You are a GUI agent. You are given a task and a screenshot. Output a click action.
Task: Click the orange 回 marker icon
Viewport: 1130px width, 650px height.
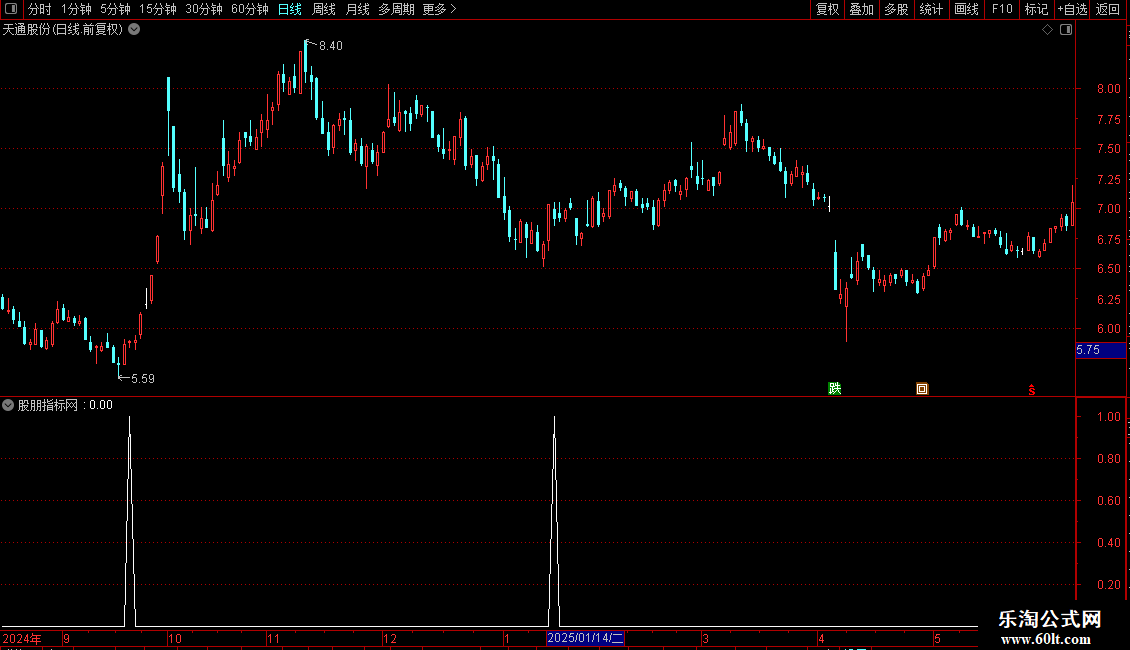(x=922, y=389)
